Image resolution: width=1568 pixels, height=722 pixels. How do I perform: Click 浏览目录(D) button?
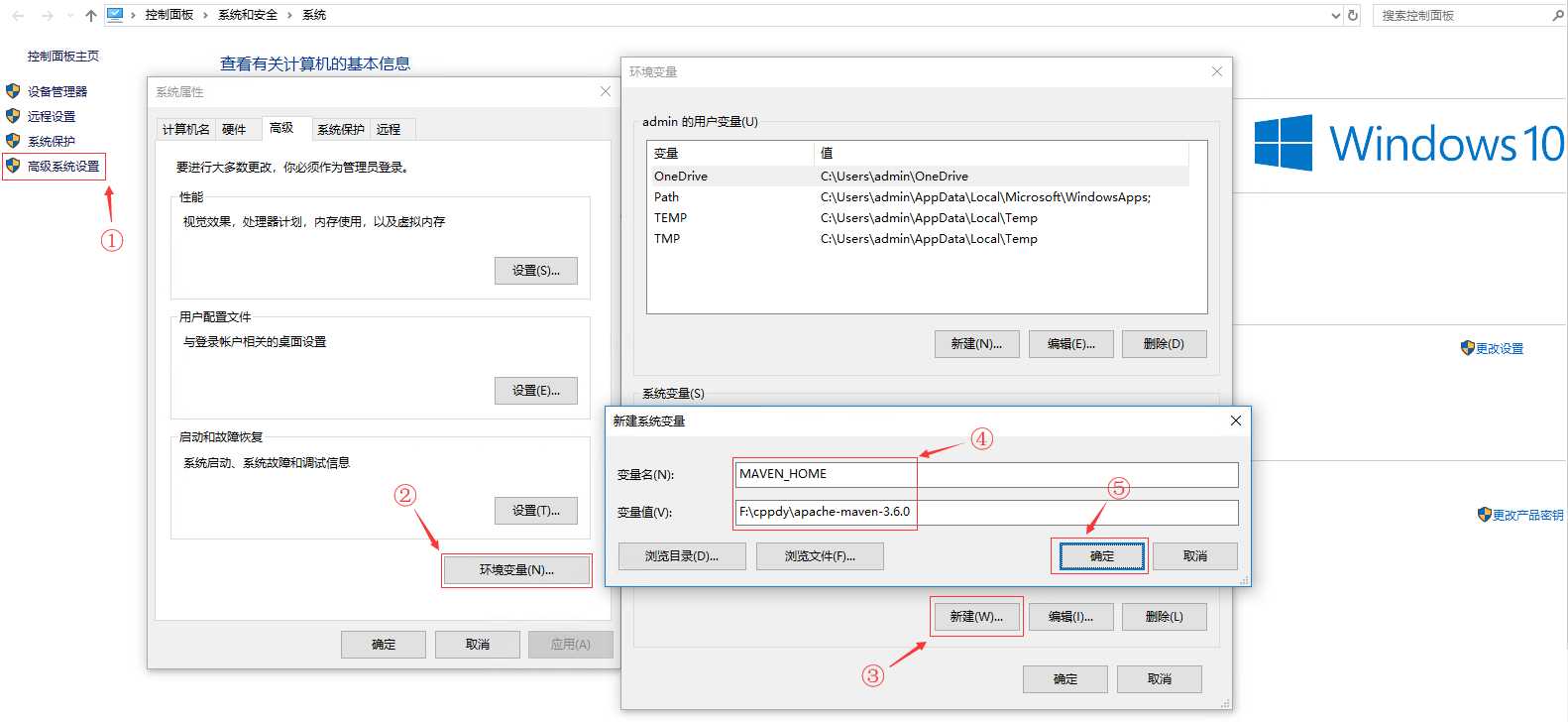(x=682, y=556)
